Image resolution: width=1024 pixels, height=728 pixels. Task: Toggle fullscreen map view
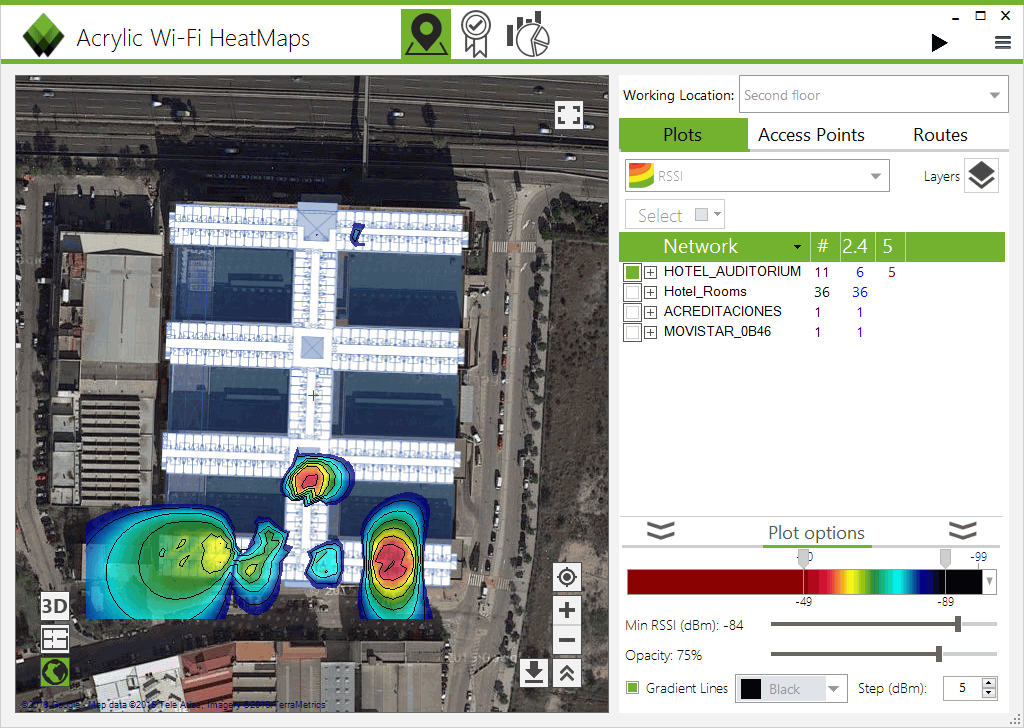[568, 115]
